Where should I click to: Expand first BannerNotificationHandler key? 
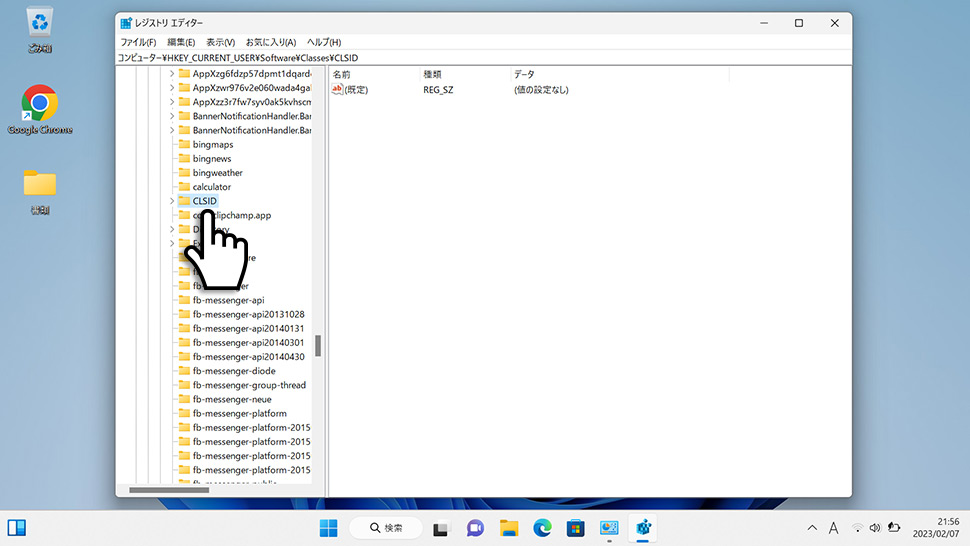pyautogui.click(x=172, y=116)
